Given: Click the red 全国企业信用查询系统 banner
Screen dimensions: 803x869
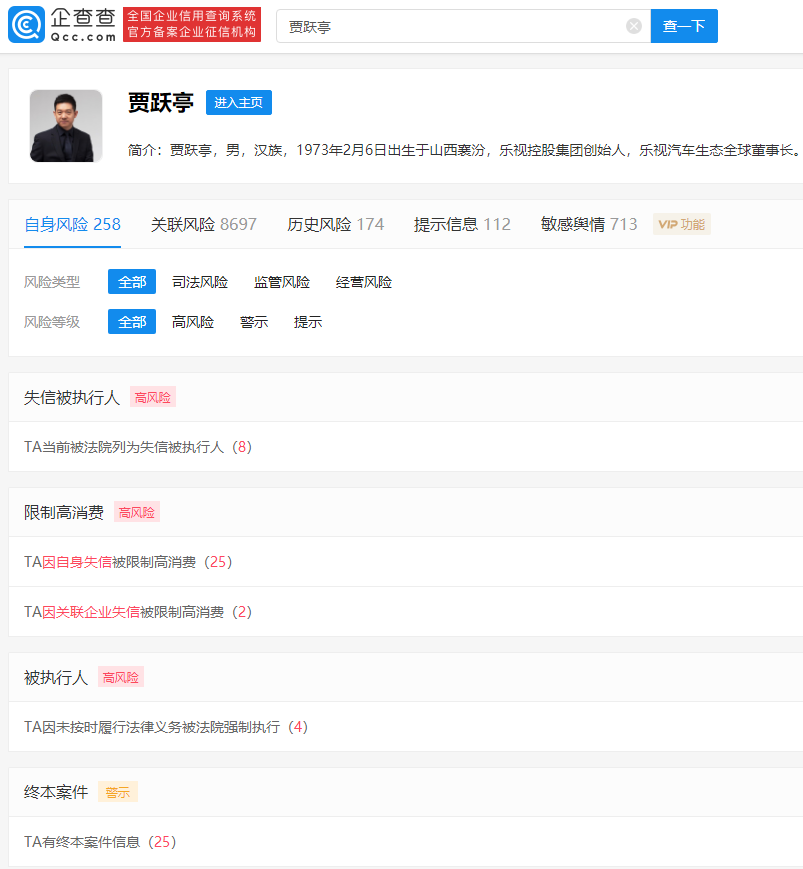Looking at the screenshot, I should click(x=192, y=25).
